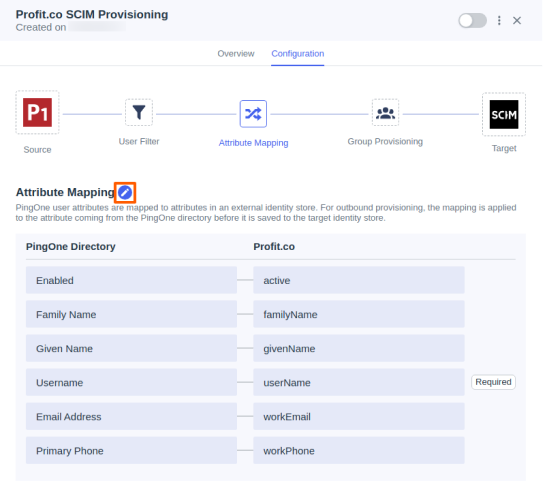
Task: Click the Target step label
Action: pos(504,148)
